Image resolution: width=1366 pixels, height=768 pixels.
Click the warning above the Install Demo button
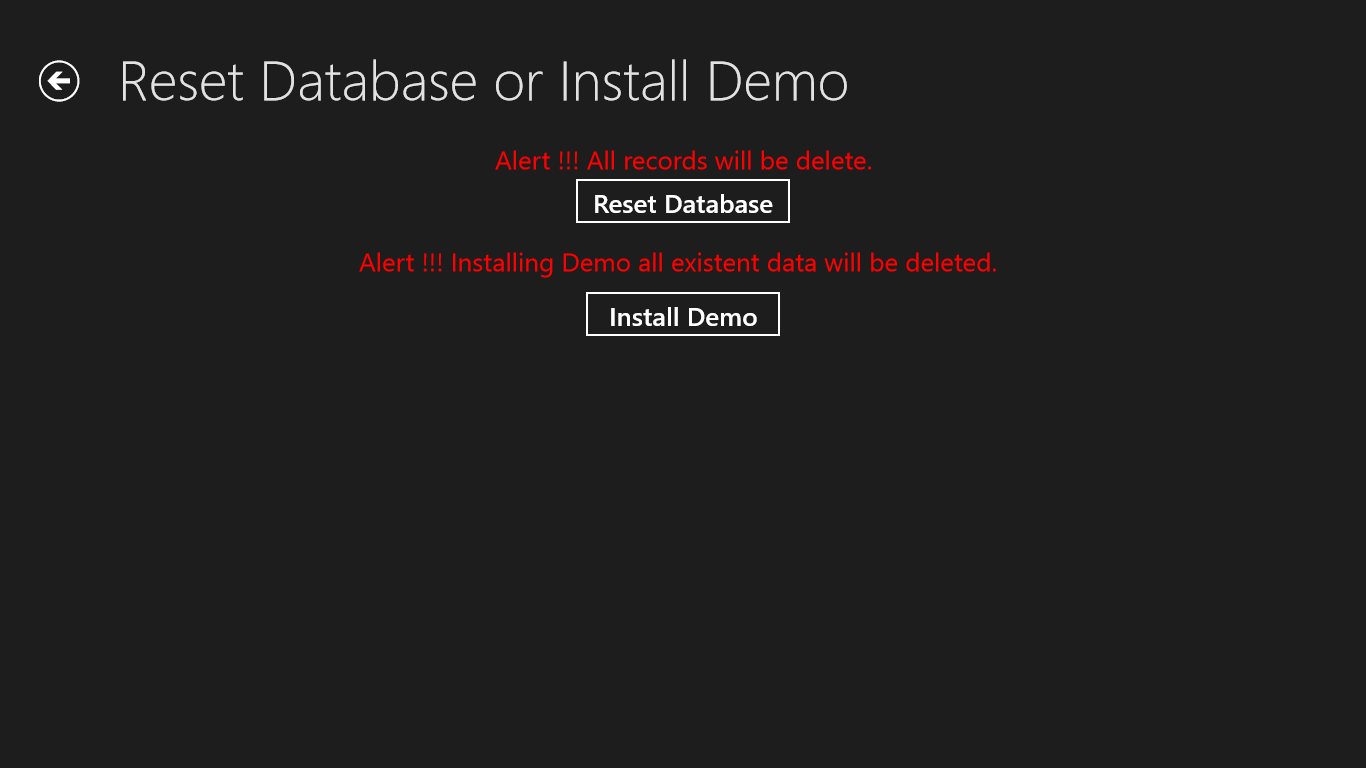pos(678,263)
